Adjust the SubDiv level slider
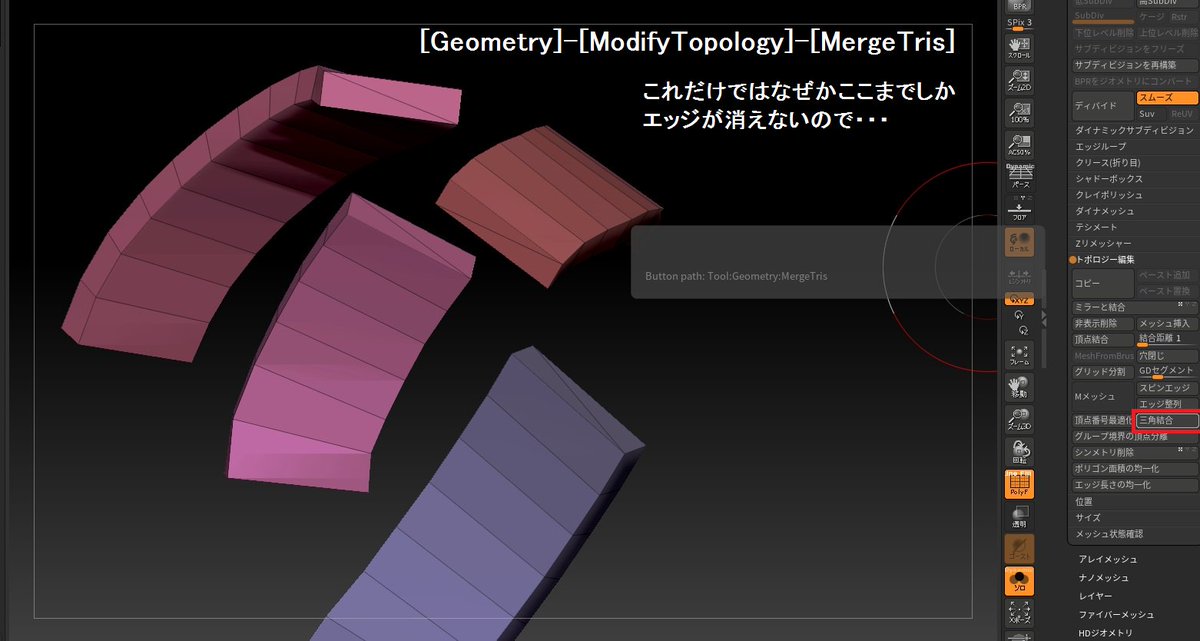 pyautogui.click(x=1104, y=17)
